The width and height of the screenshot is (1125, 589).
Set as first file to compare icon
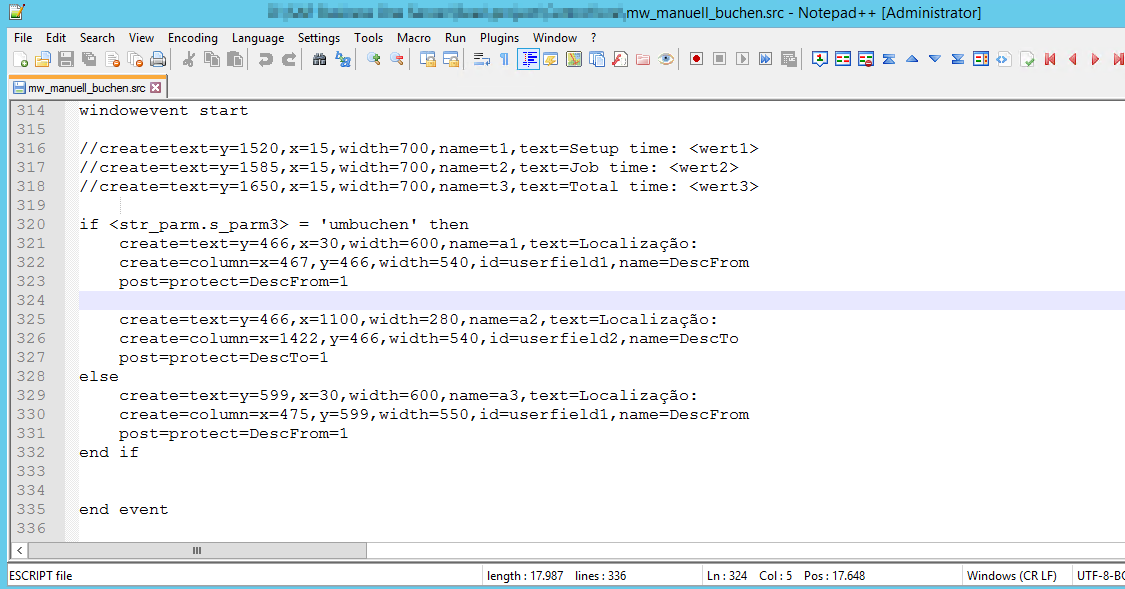tap(819, 60)
